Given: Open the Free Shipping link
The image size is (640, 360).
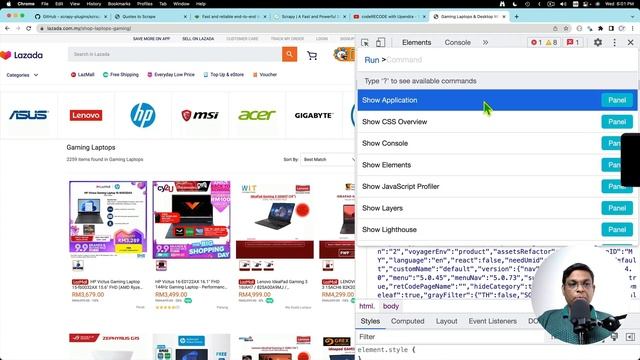Looking at the screenshot, I should [x=121, y=75].
